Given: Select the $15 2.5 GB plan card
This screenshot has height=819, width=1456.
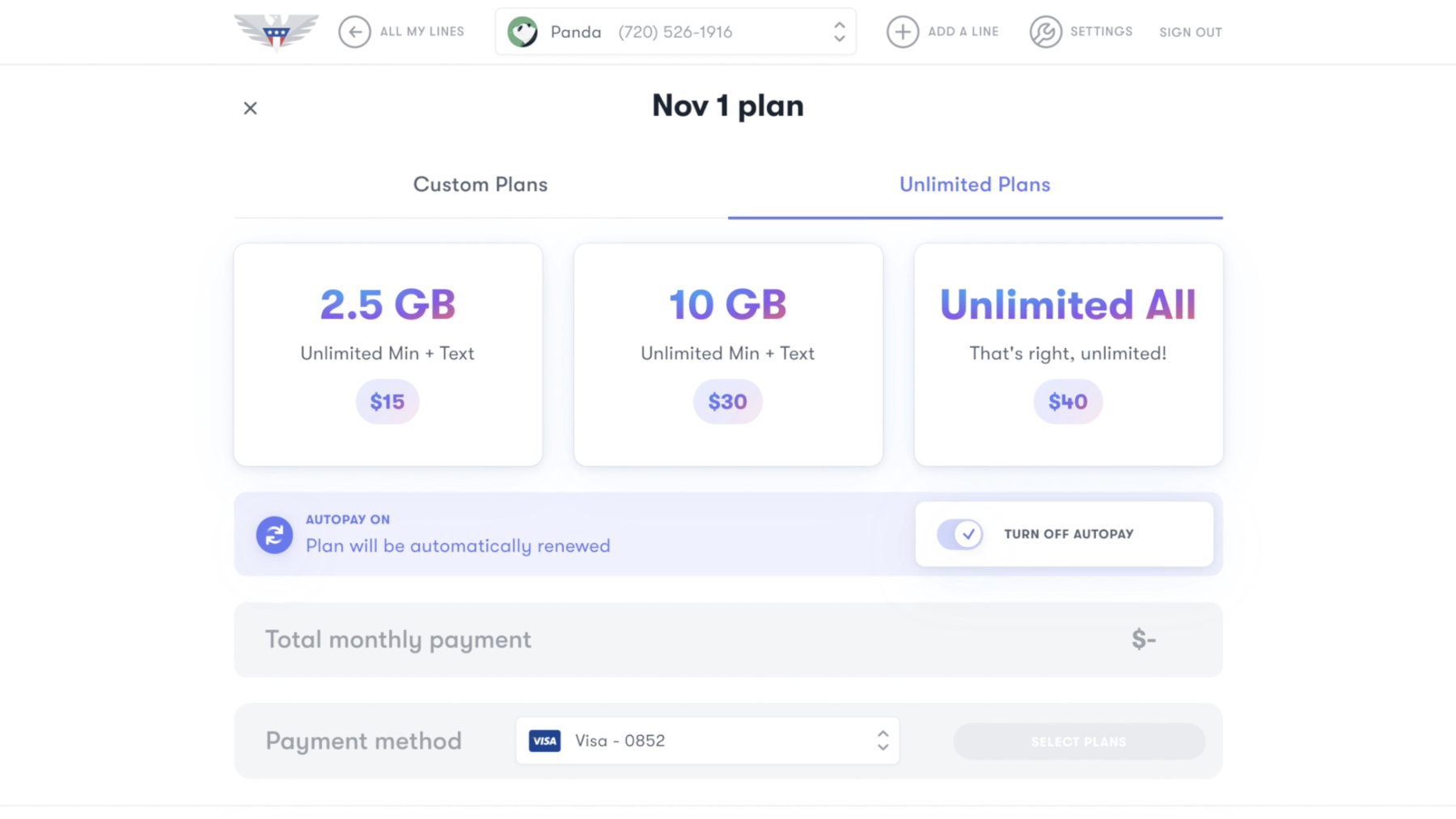Looking at the screenshot, I should click(387, 354).
